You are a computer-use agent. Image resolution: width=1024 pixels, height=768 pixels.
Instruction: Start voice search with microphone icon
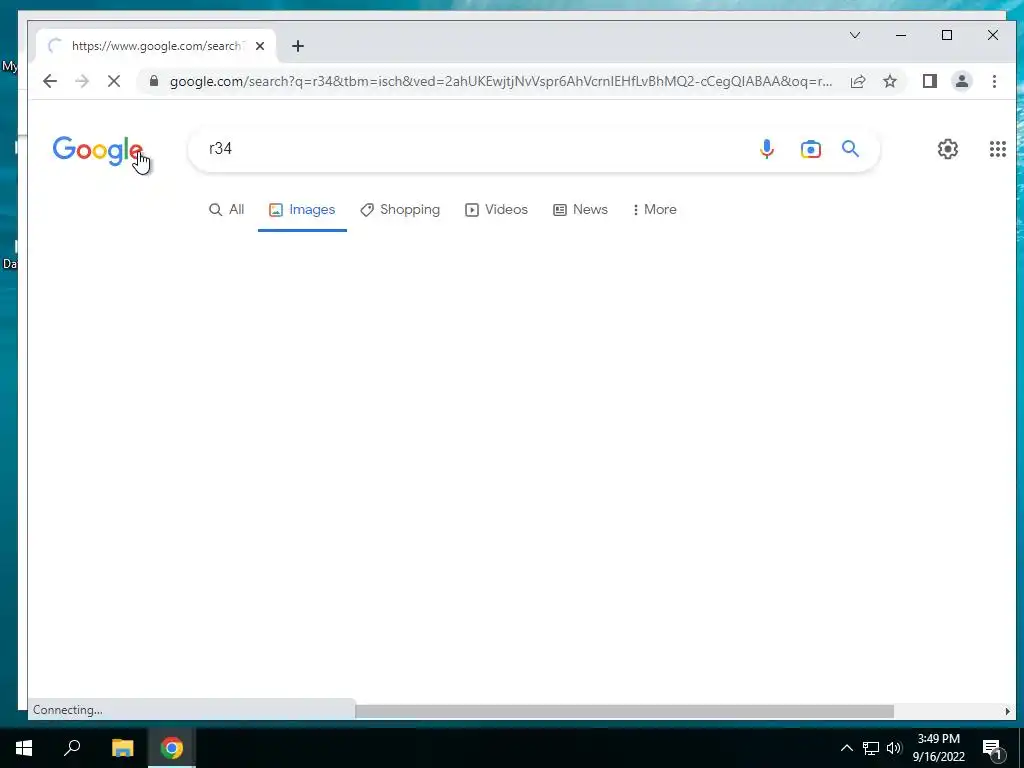[767, 149]
